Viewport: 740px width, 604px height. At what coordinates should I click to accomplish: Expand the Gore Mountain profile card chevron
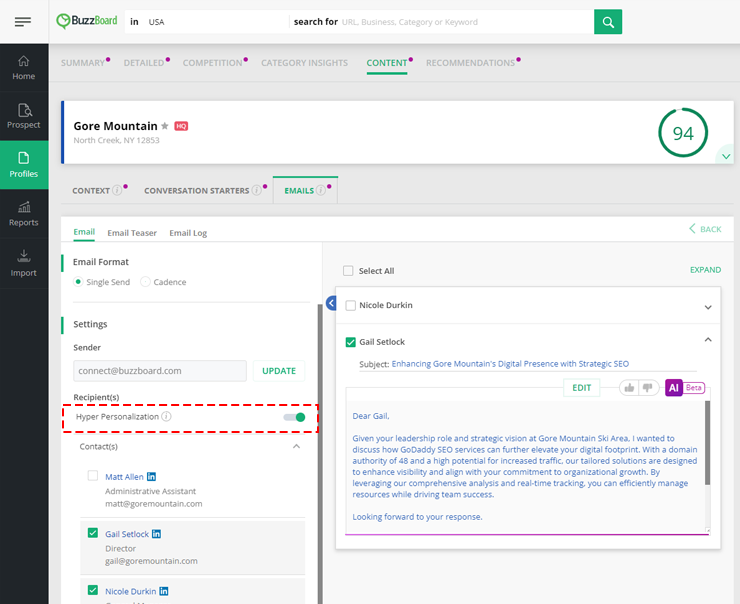point(726,156)
